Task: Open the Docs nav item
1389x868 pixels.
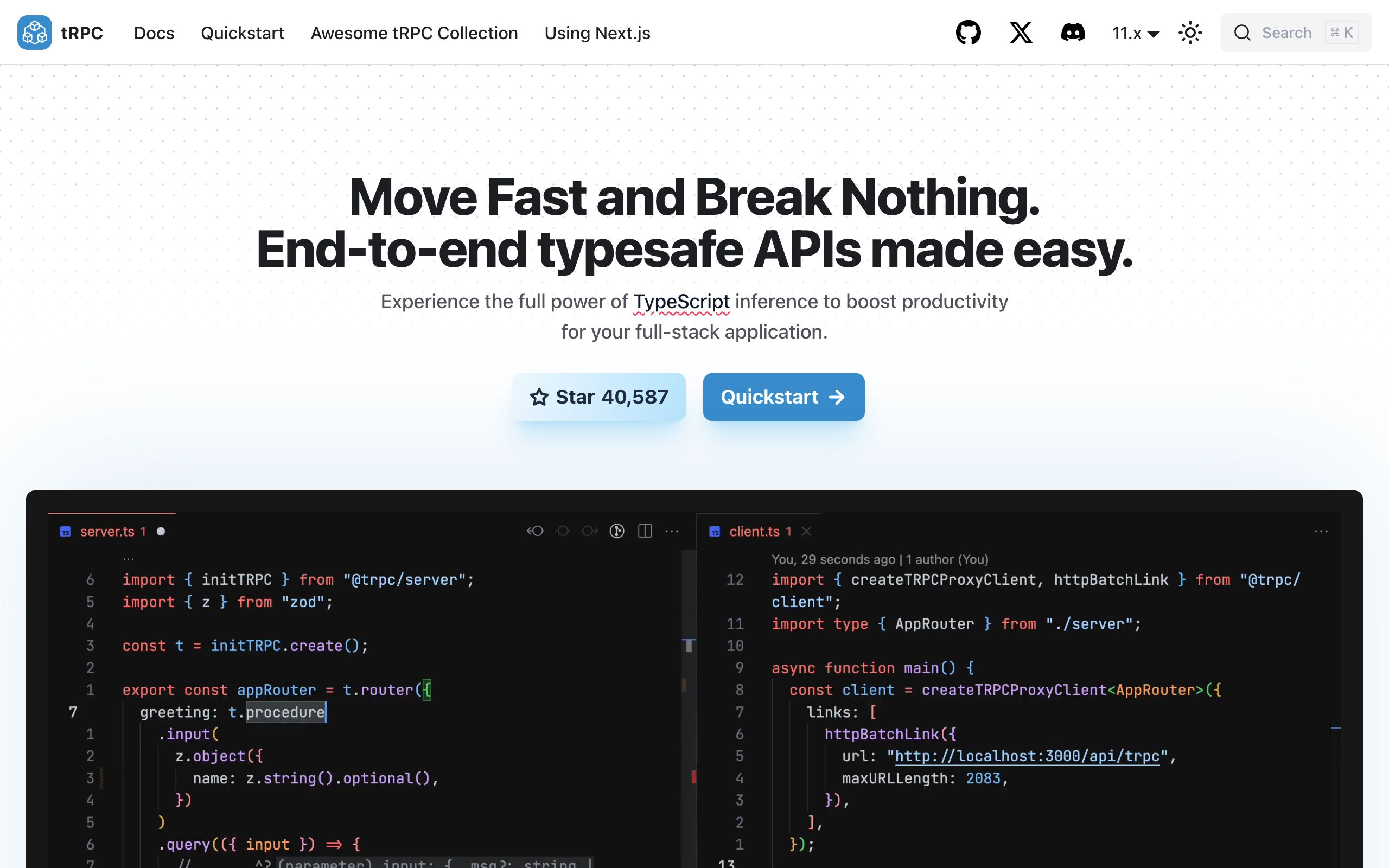Action: coord(154,33)
